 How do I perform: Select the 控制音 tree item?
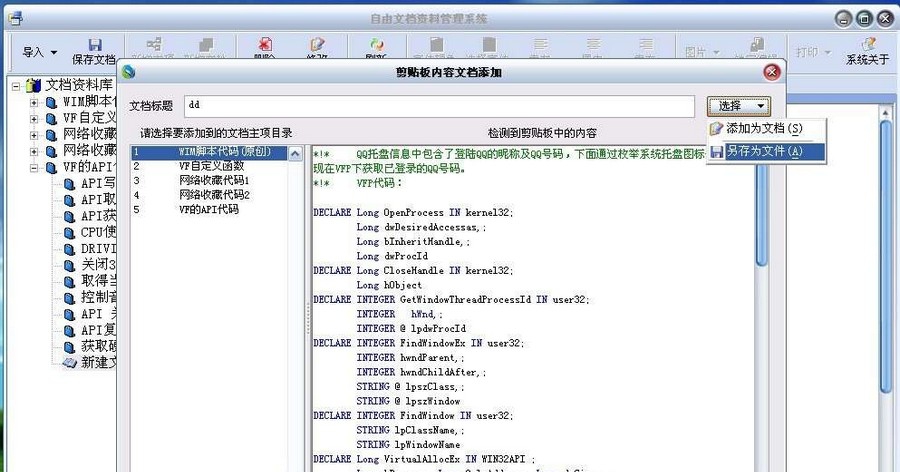98,298
